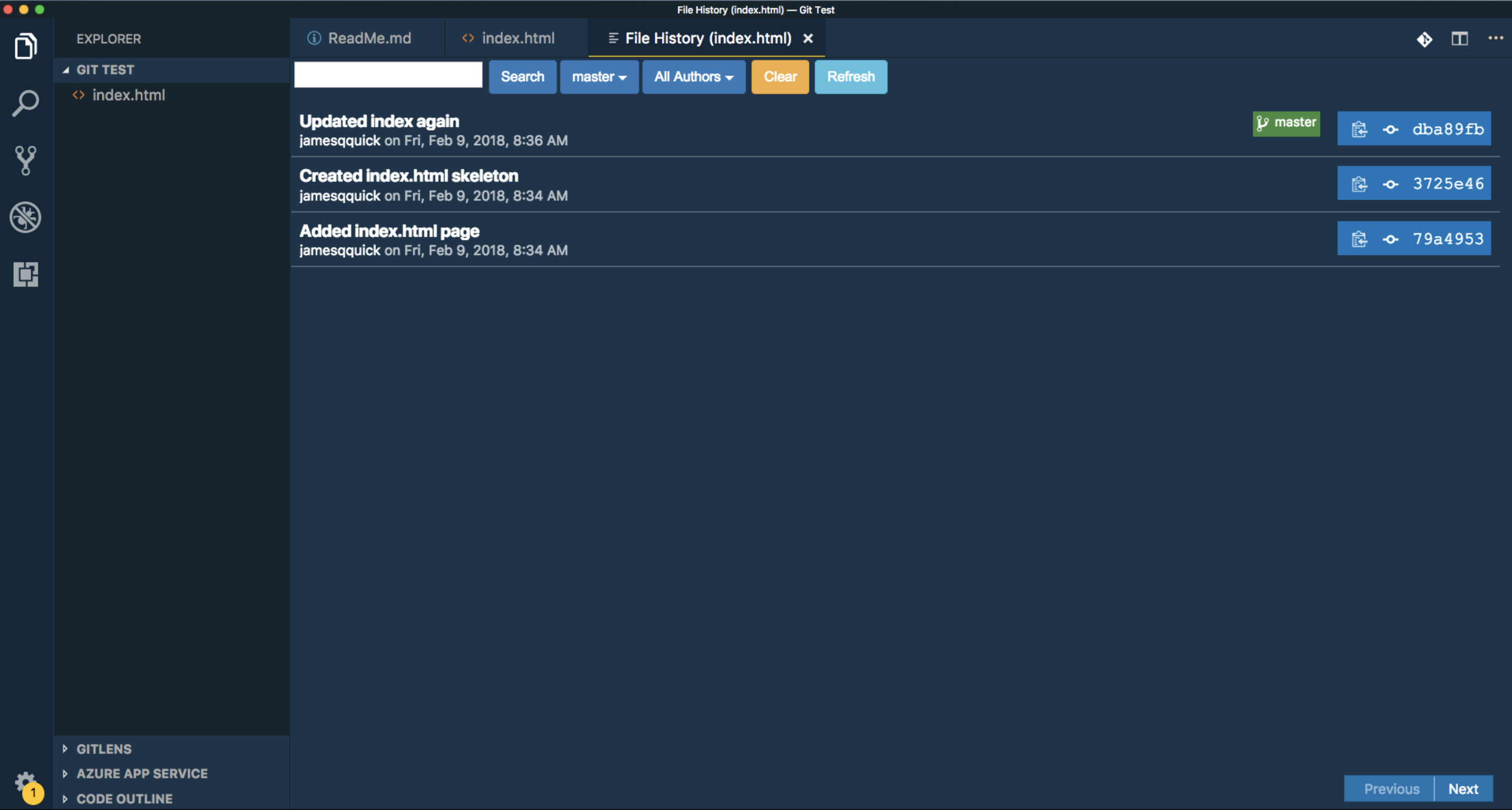The width and height of the screenshot is (1512, 810).
Task: Click the copy commit hash icon for 3725e46
Action: click(1358, 184)
